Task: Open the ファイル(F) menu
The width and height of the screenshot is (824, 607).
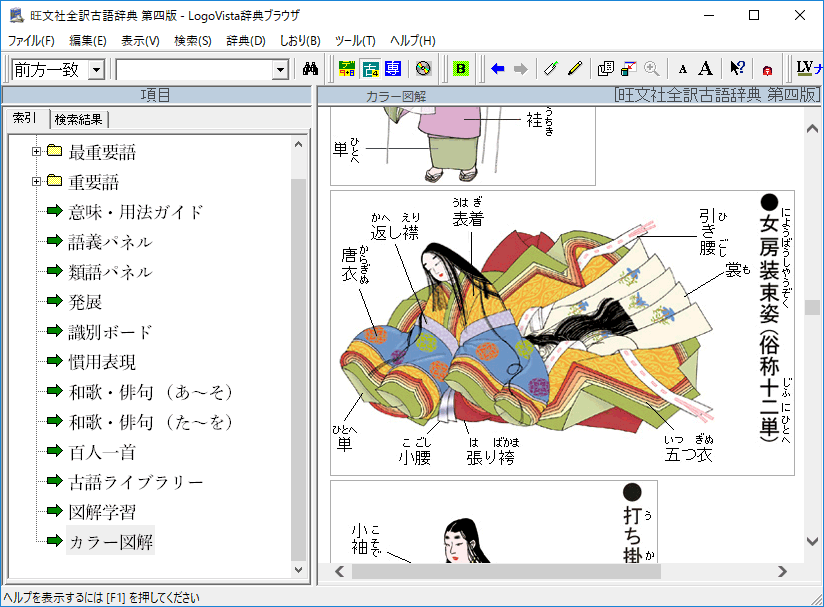Action: coord(31,41)
